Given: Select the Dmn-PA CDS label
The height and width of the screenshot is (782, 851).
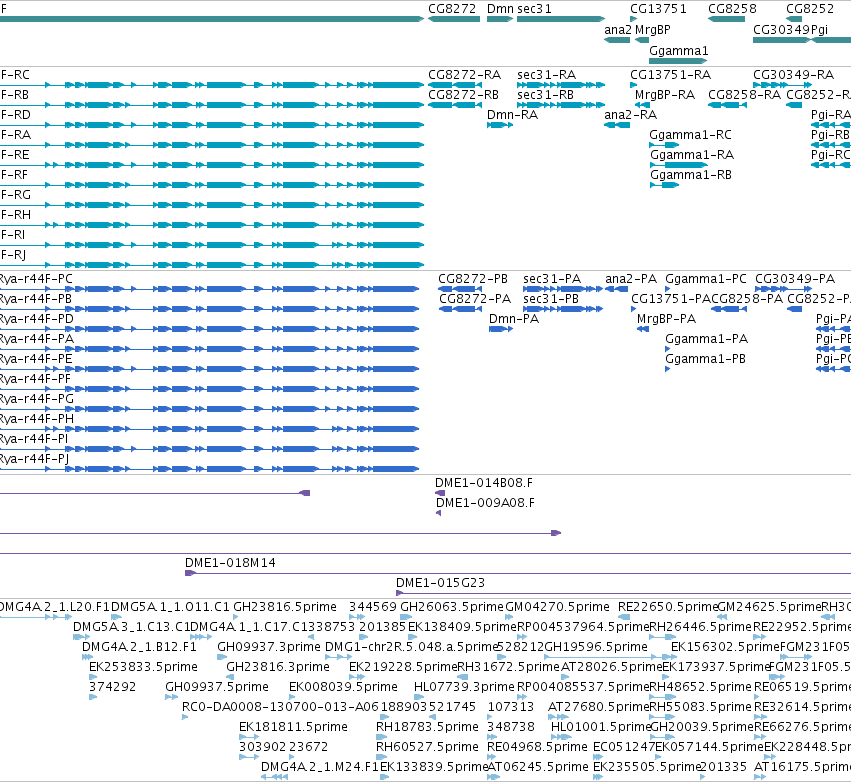Looking at the screenshot, I should pos(514,319).
